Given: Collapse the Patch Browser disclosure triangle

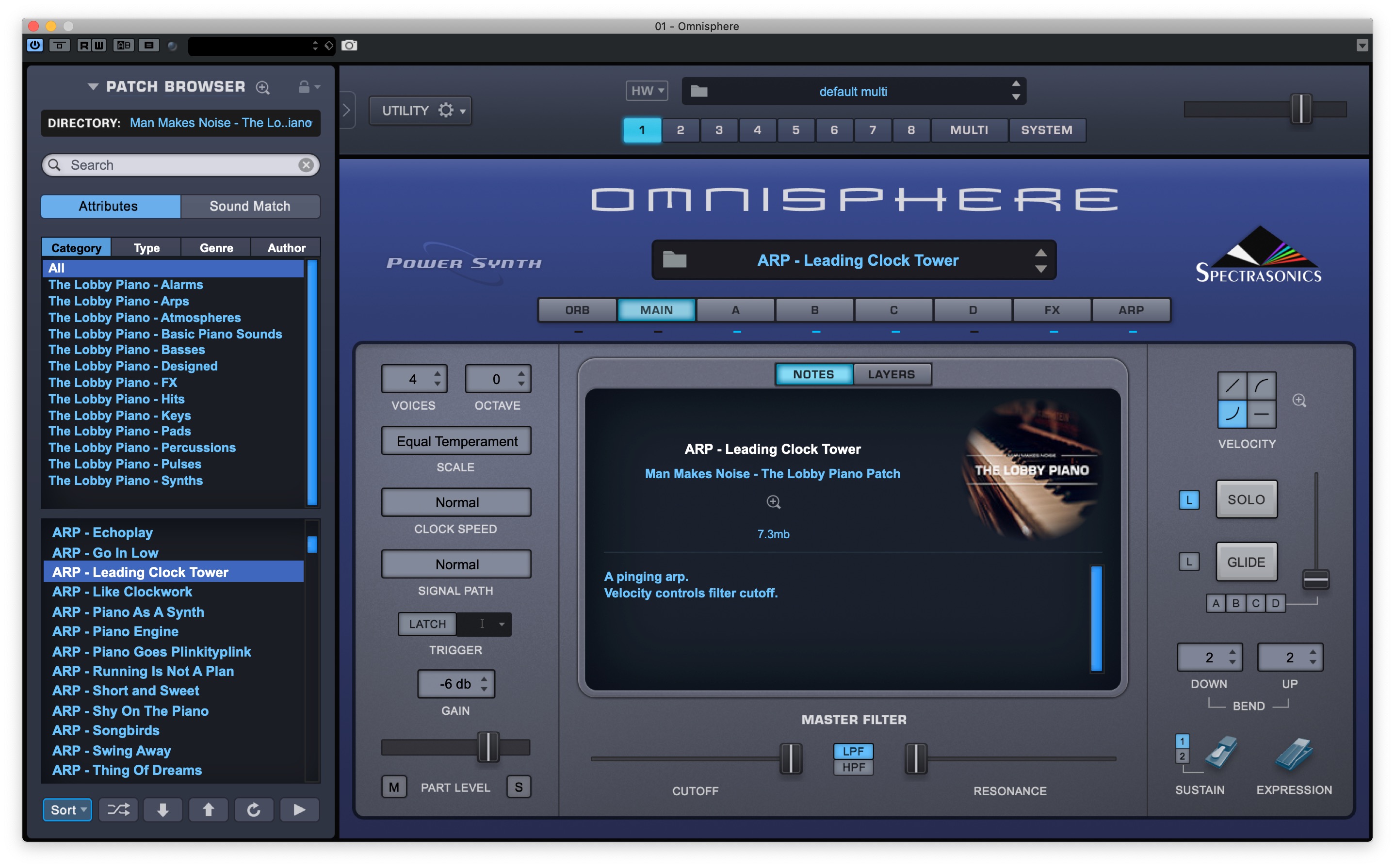Looking at the screenshot, I should pos(93,87).
